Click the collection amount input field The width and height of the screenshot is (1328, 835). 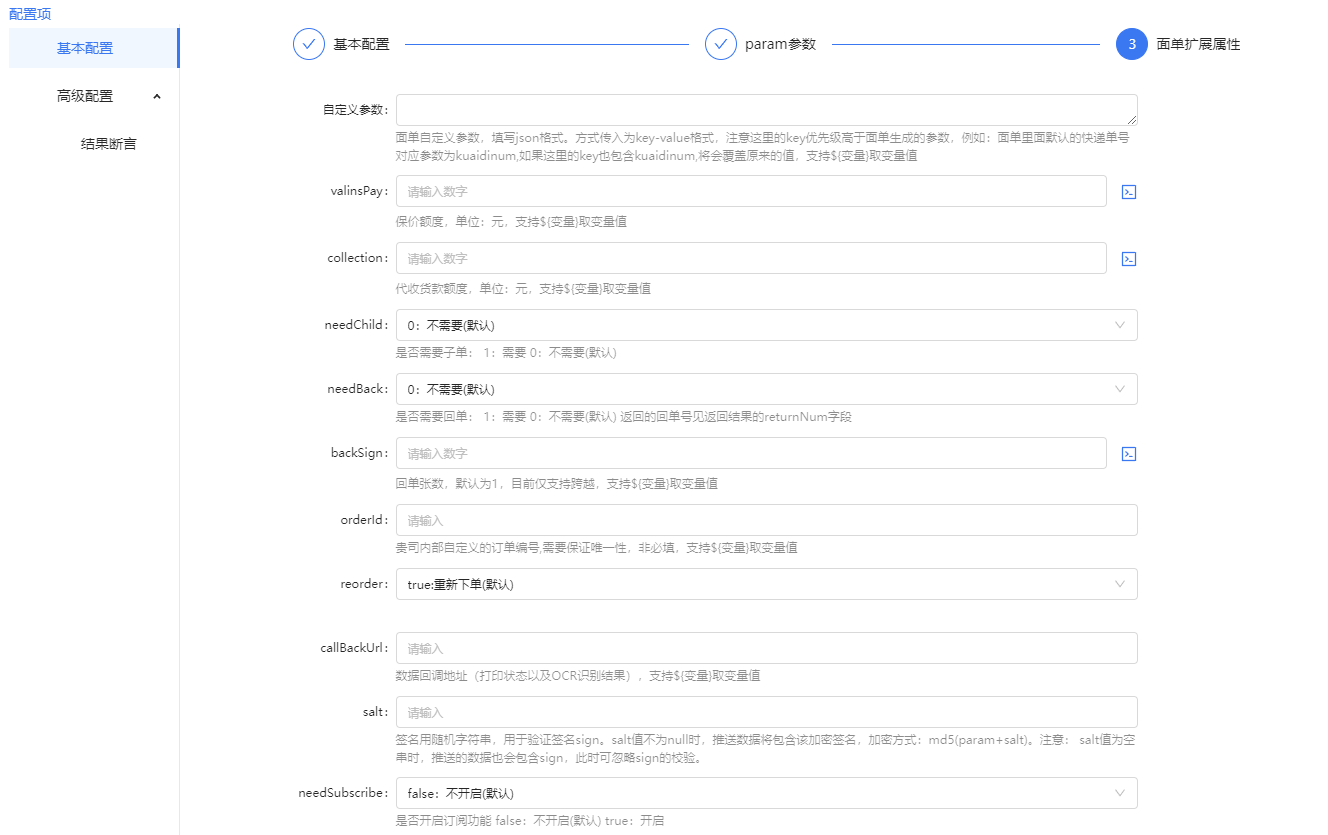[750, 258]
